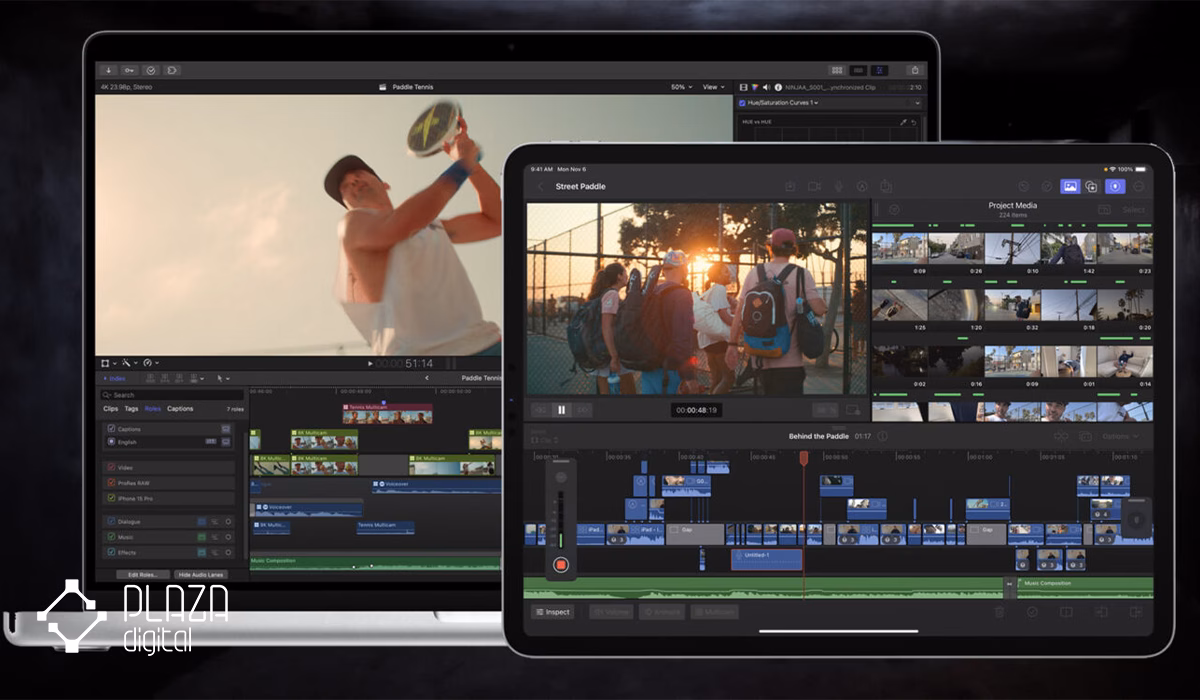Screen dimensions: 1200x700
Task: Tap the iPad share export icon
Action: point(884,187)
